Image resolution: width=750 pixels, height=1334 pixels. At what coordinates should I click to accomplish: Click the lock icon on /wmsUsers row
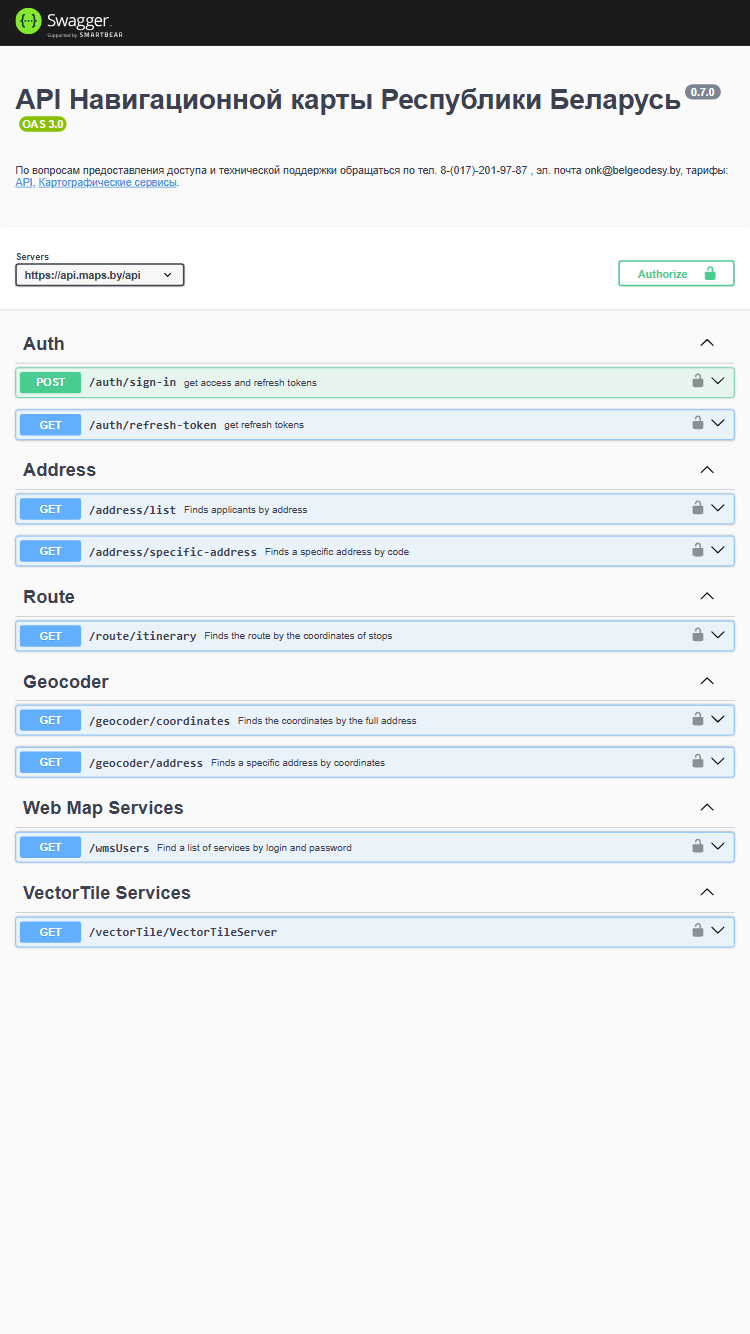(x=698, y=845)
